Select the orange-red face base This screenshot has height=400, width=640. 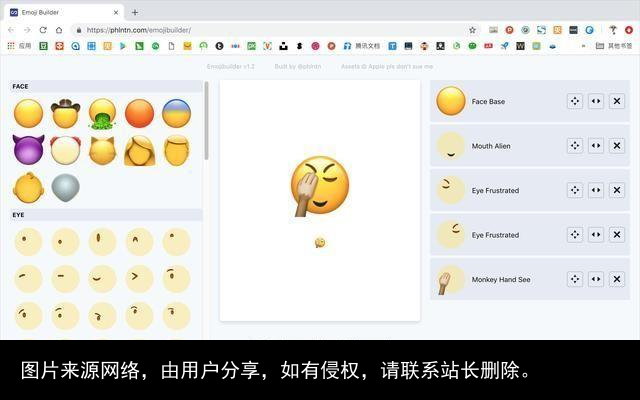(139, 113)
